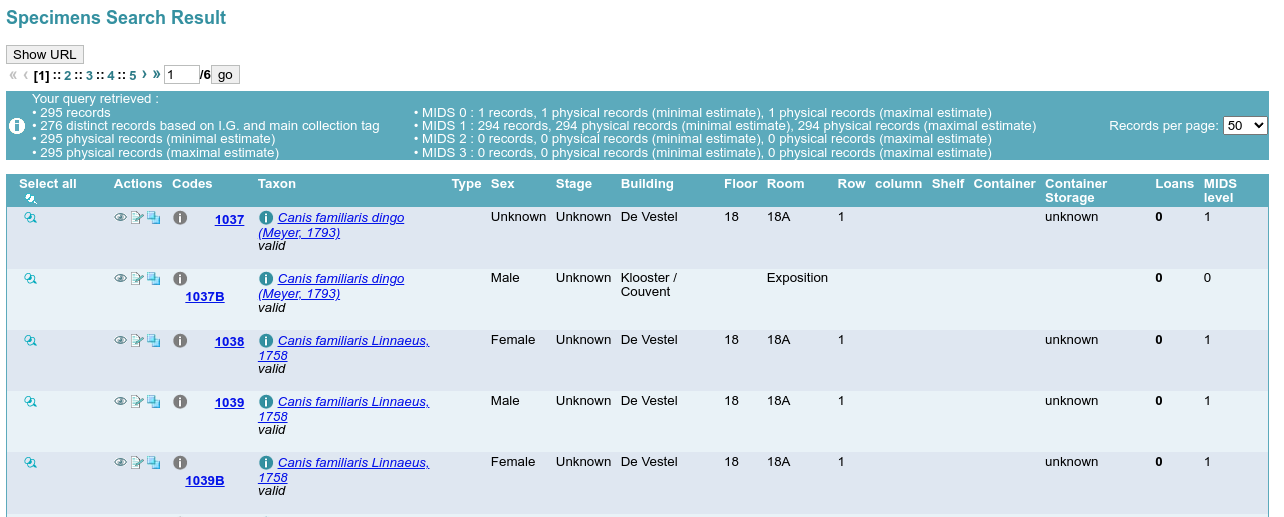
Task: Jump to the last page with double arrow
Action: point(156,74)
